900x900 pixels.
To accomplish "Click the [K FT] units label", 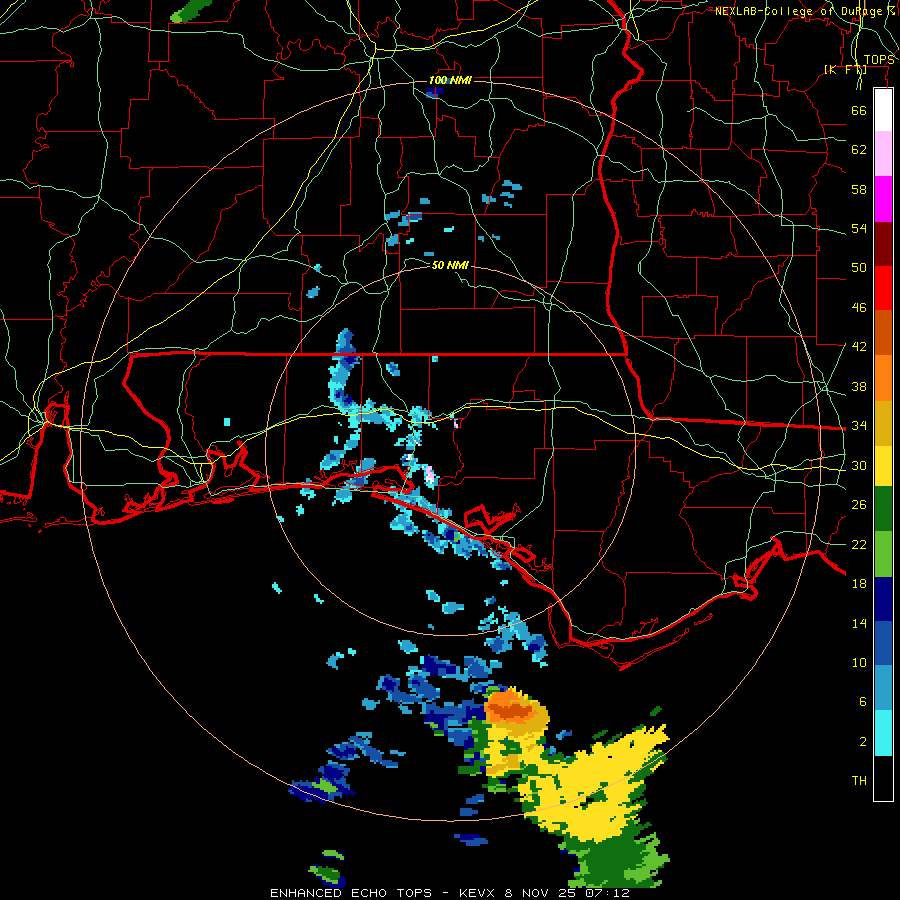I will point(845,69).
